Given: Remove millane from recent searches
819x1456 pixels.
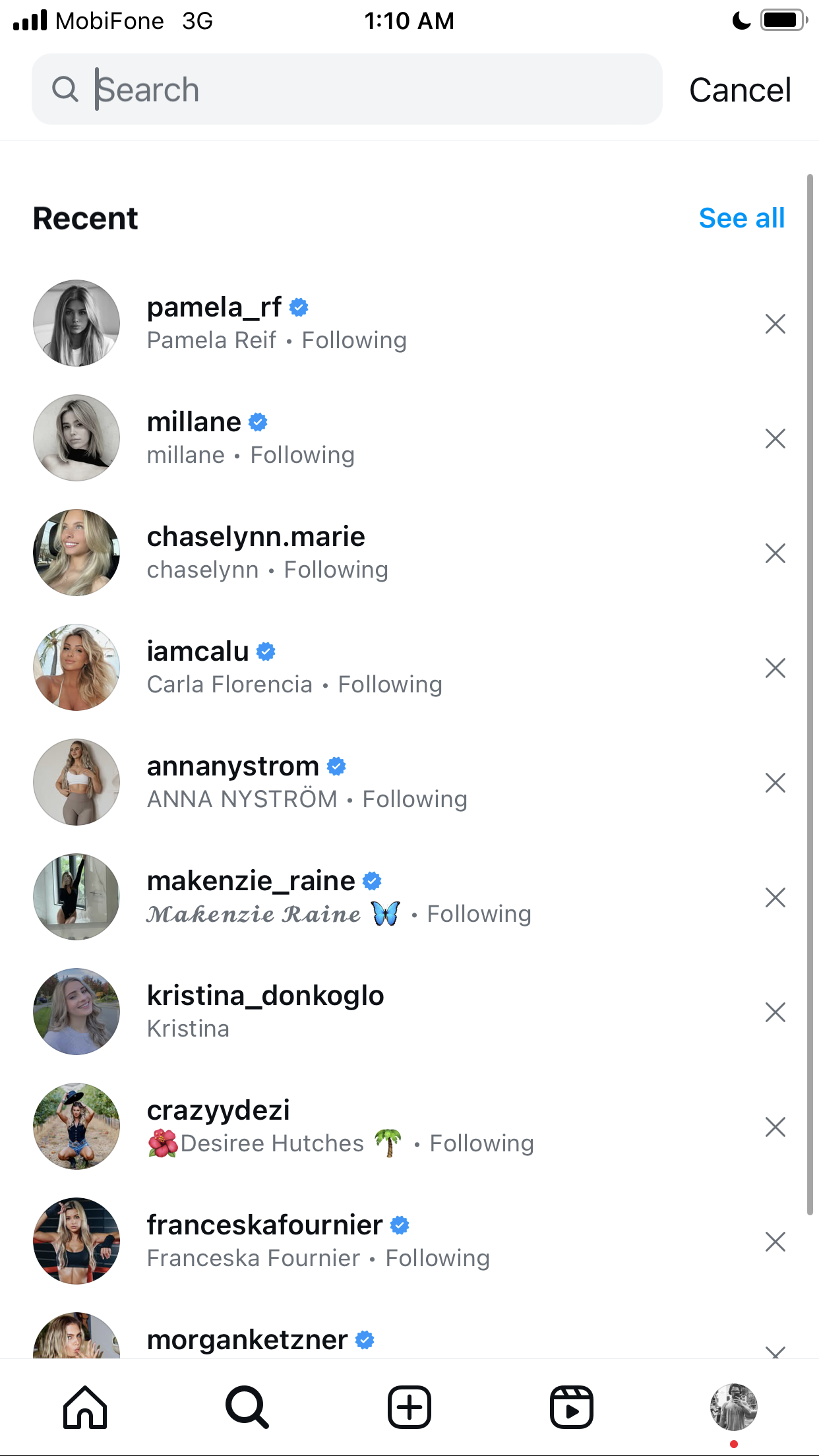Looking at the screenshot, I should pyautogui.click(x=775, y=439).
